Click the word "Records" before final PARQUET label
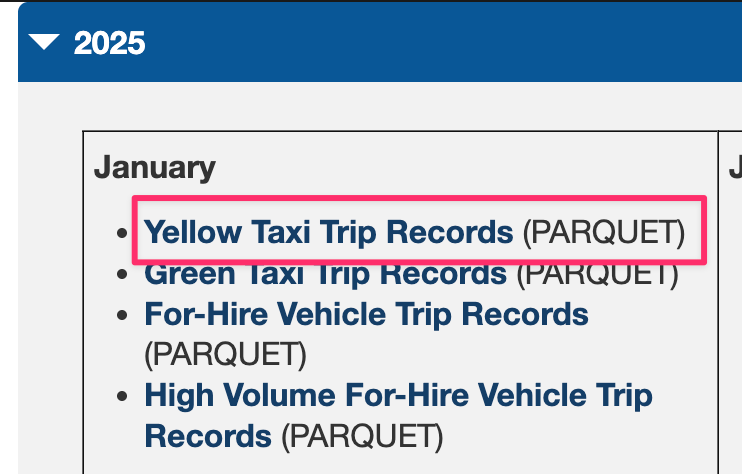The width and height of the screenshot is (742, 474). 208,436
